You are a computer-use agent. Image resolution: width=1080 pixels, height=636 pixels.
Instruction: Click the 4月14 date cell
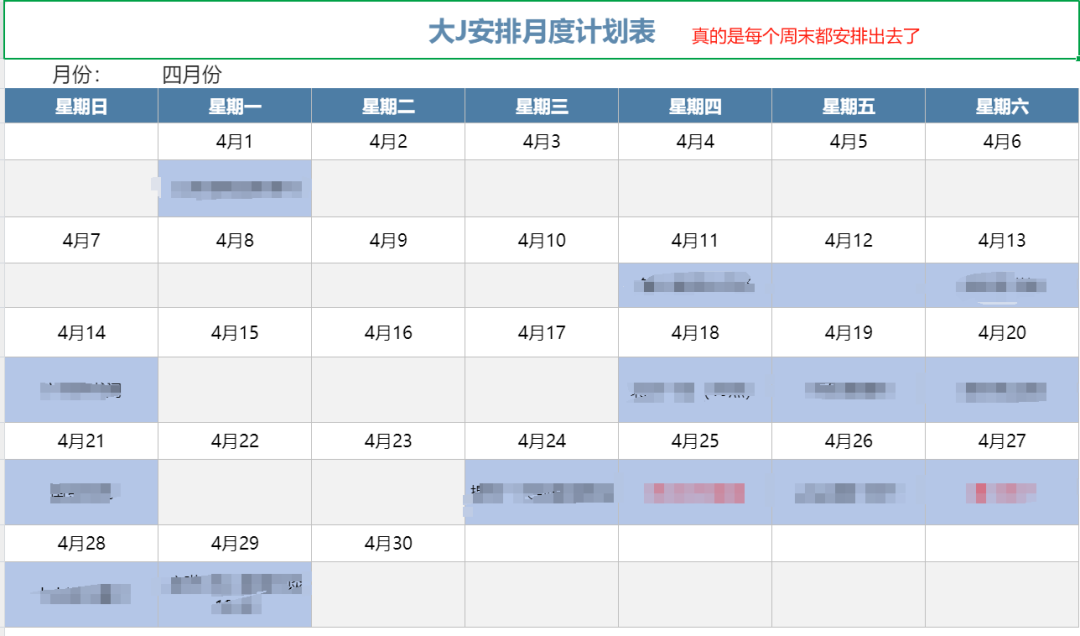[x=81, y=333]
